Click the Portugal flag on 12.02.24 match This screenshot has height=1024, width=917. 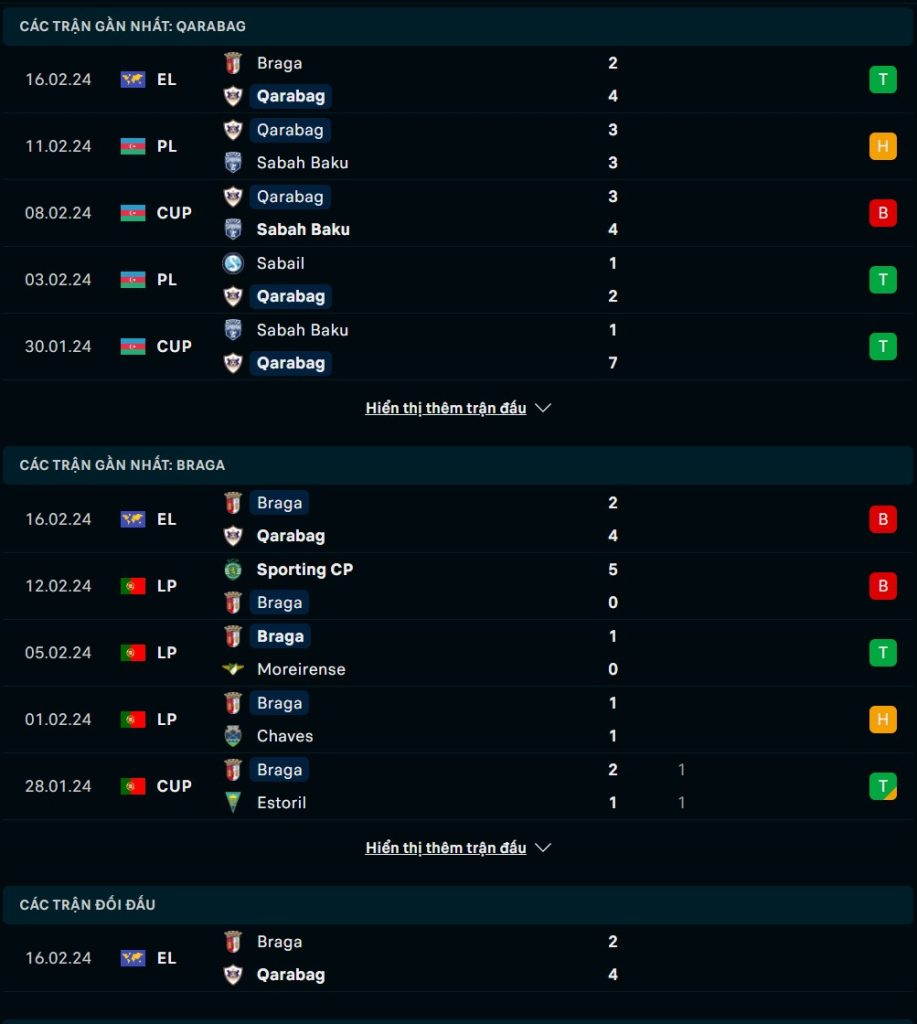click(133, 586)
